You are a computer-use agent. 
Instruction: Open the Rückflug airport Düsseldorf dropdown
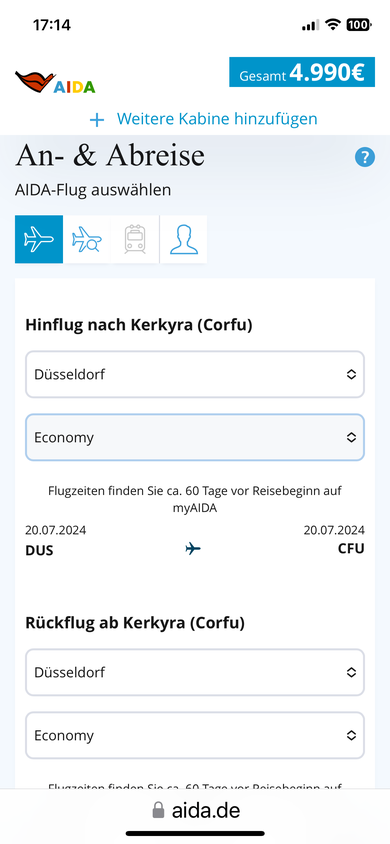point(195,672)
